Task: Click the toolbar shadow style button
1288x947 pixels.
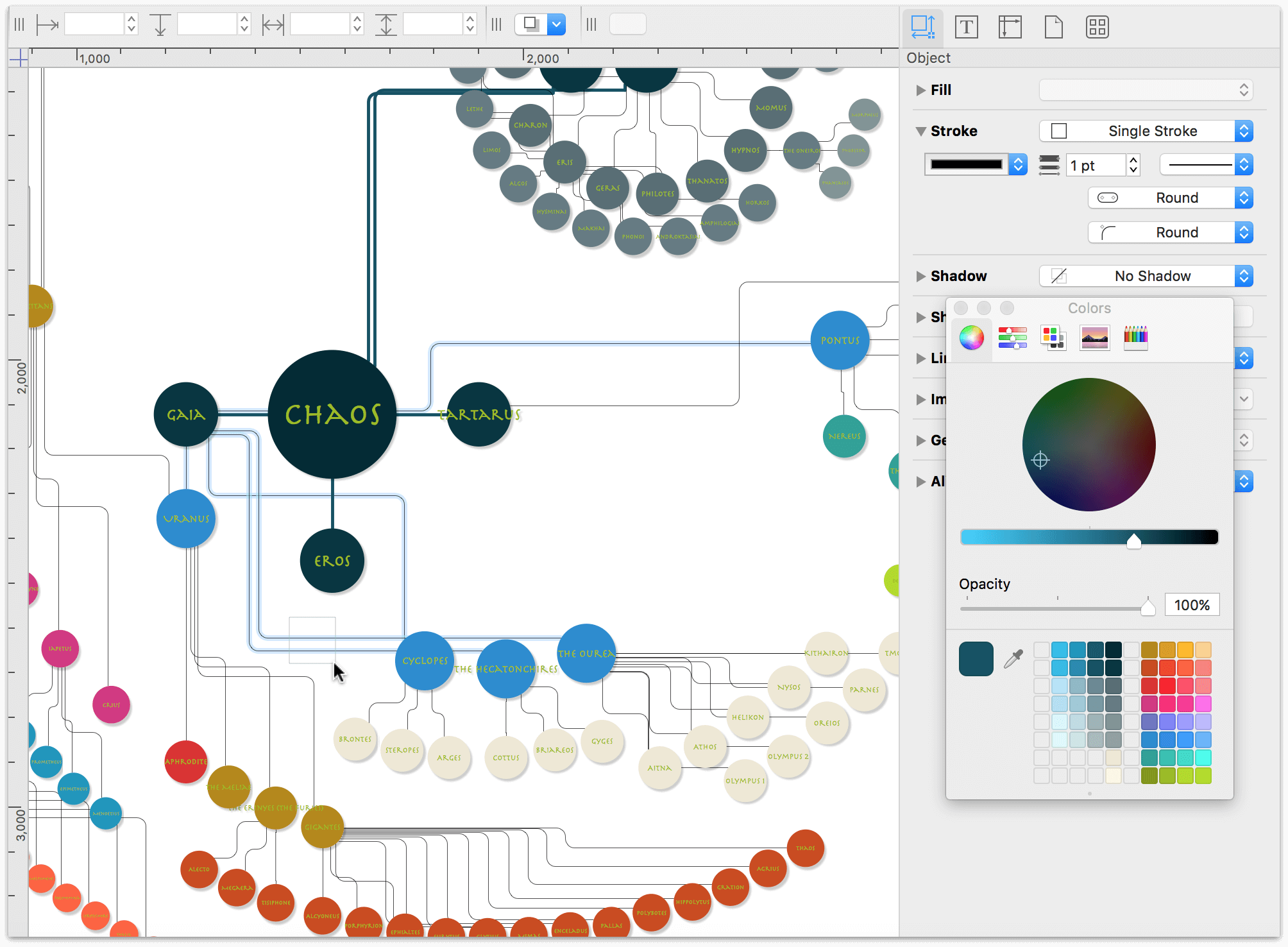Action: (x=531, y=25)
